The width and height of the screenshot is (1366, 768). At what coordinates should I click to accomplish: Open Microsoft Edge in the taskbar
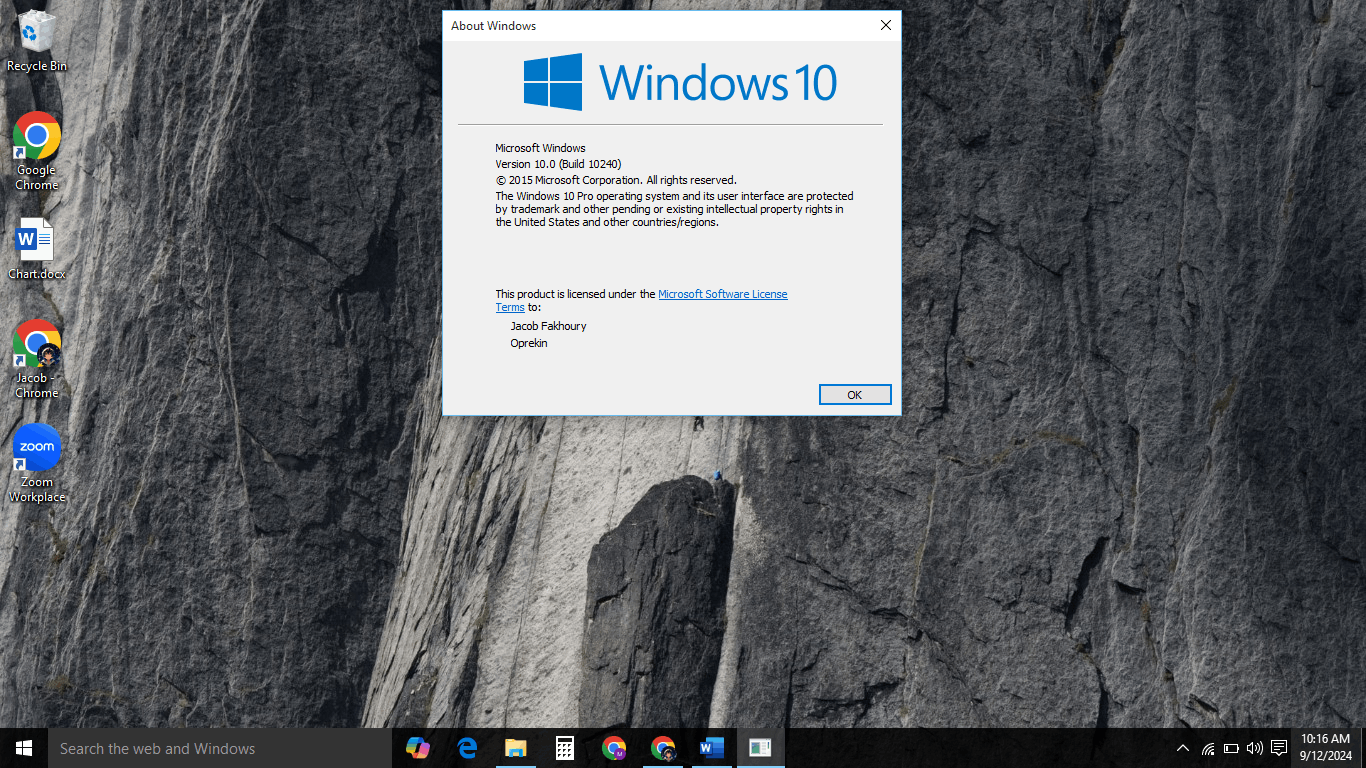pyautogui.click(x=466, y=747)
